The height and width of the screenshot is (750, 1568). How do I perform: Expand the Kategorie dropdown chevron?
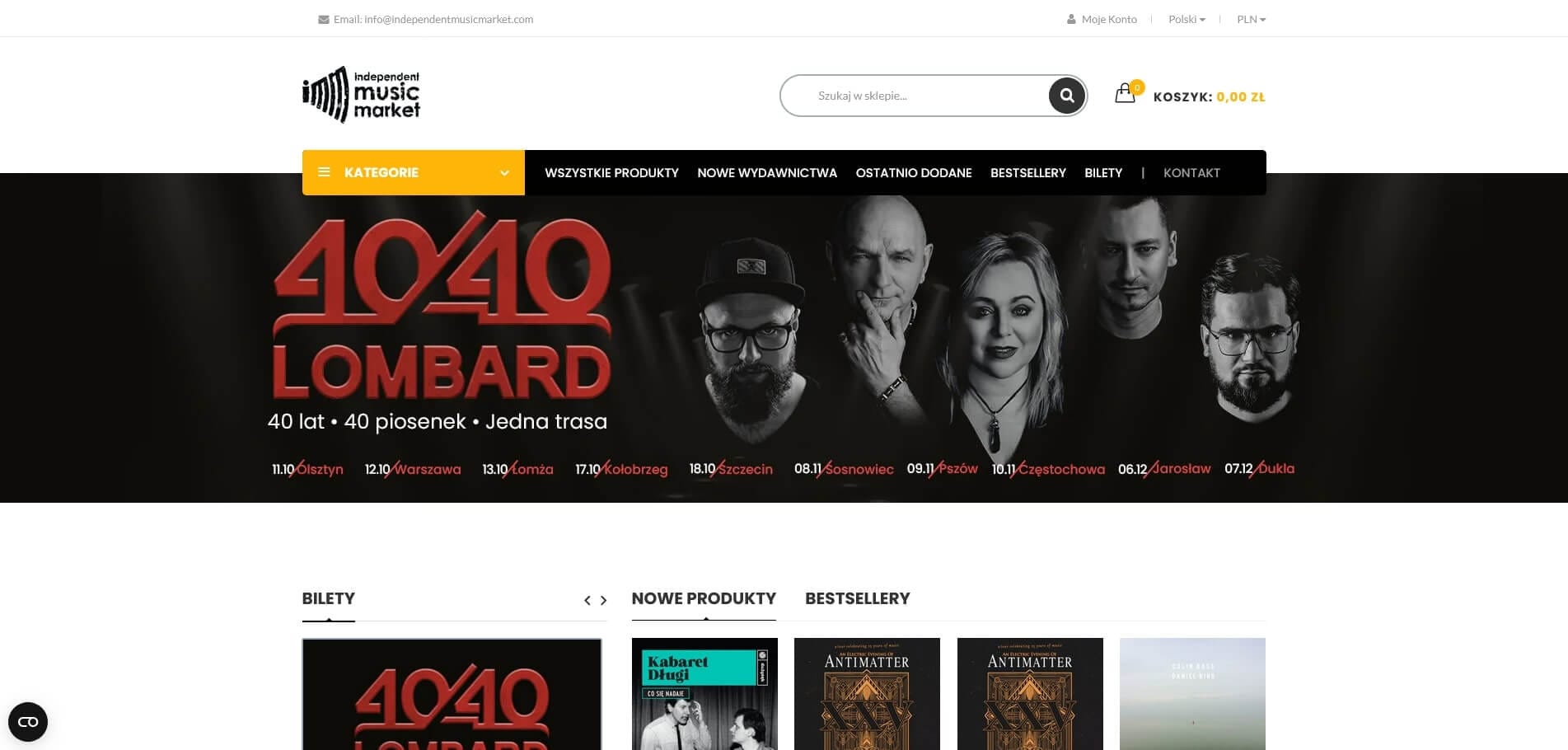point(504,173)
